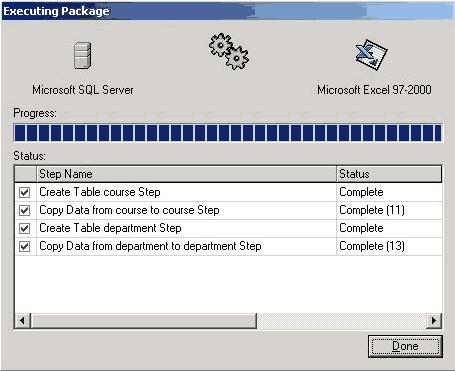Select "Copy Data from department to department Step" text
Screen dimensions: 455x371
click(150, 246)
